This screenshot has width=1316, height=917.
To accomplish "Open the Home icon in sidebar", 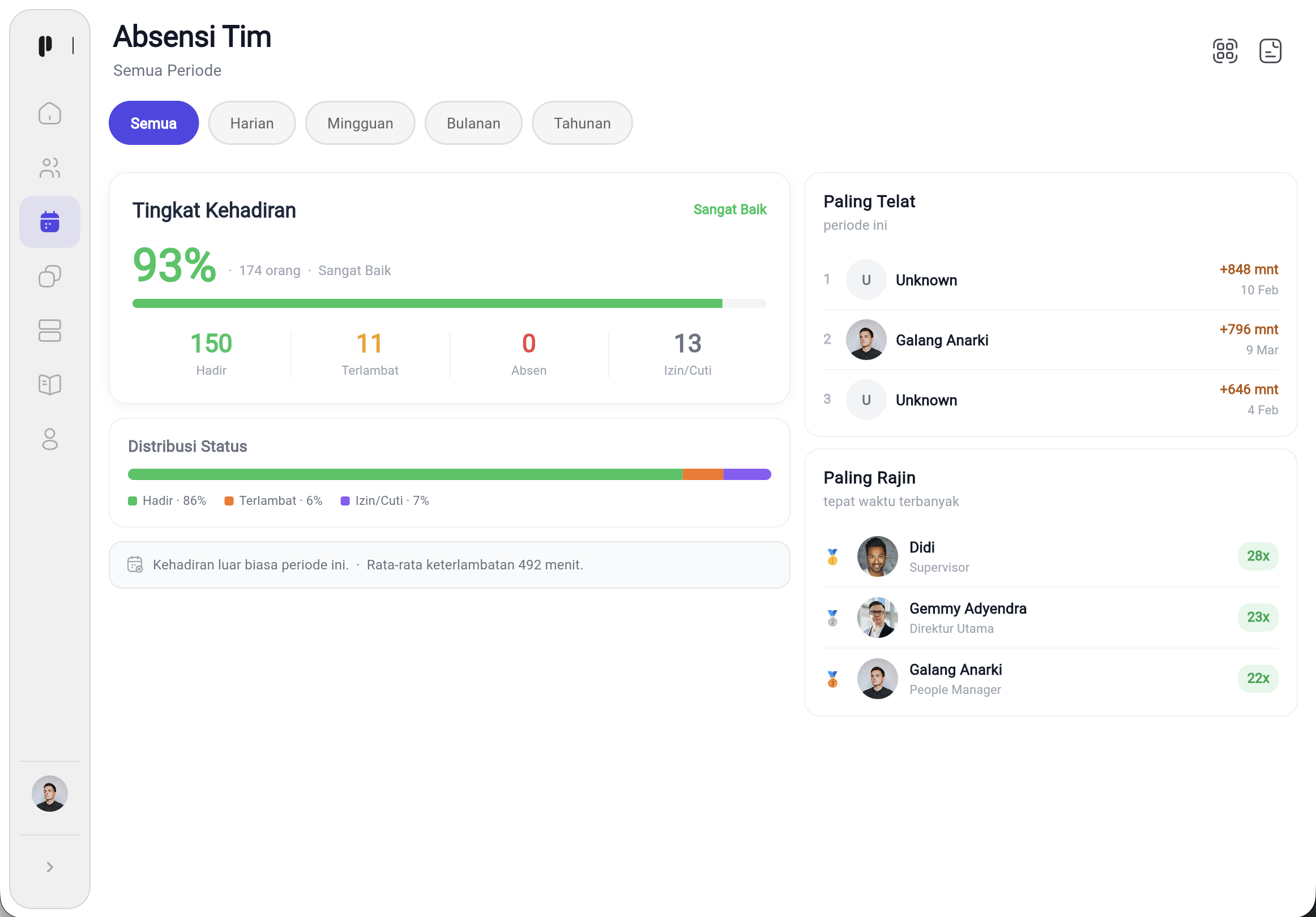I will click(50, 113).
